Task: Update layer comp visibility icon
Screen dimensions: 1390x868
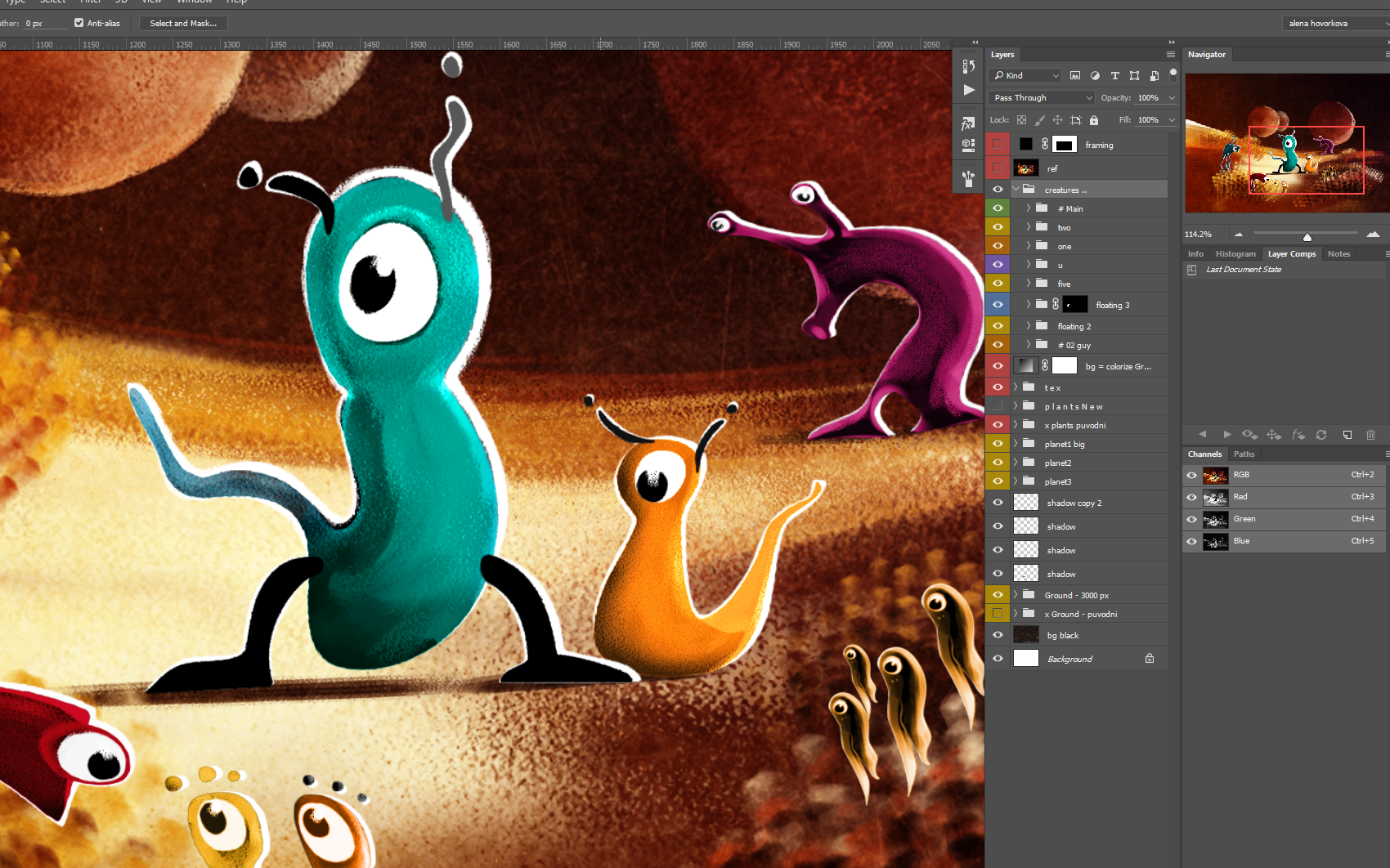Action: click(1249, 435)
